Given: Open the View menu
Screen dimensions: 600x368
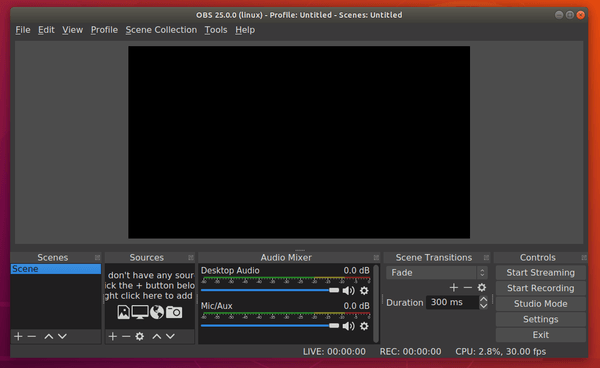Looking at the screenshot, I should [x=72, y=30].
